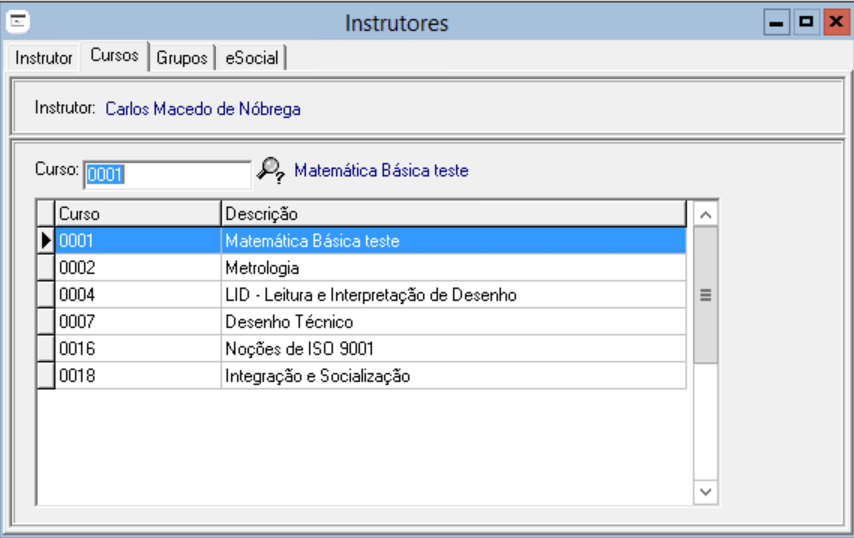
Task: Click the course search magnifier icon
Action: (270, 171)
